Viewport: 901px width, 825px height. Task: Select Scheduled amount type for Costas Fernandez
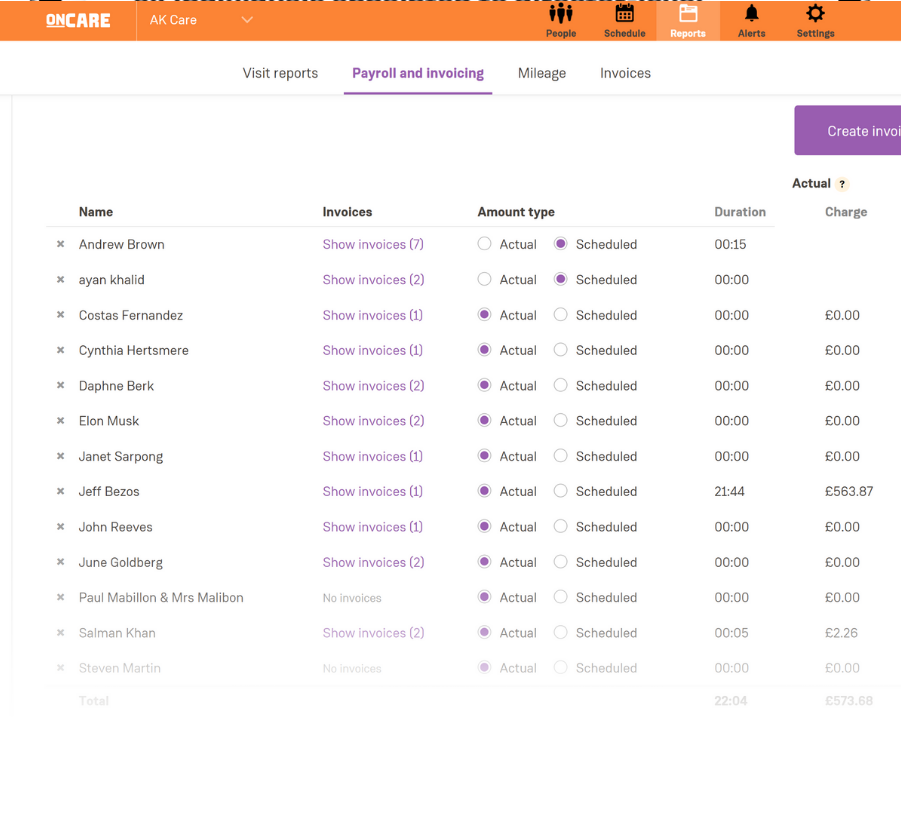[x=561, y=315]
